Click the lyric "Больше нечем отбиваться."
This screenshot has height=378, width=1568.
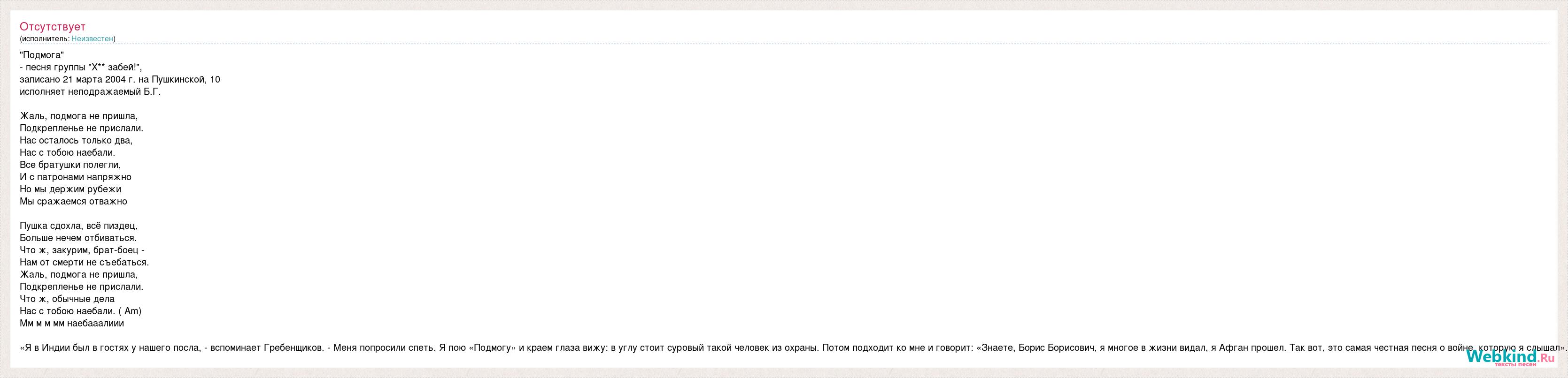(78, 238)
